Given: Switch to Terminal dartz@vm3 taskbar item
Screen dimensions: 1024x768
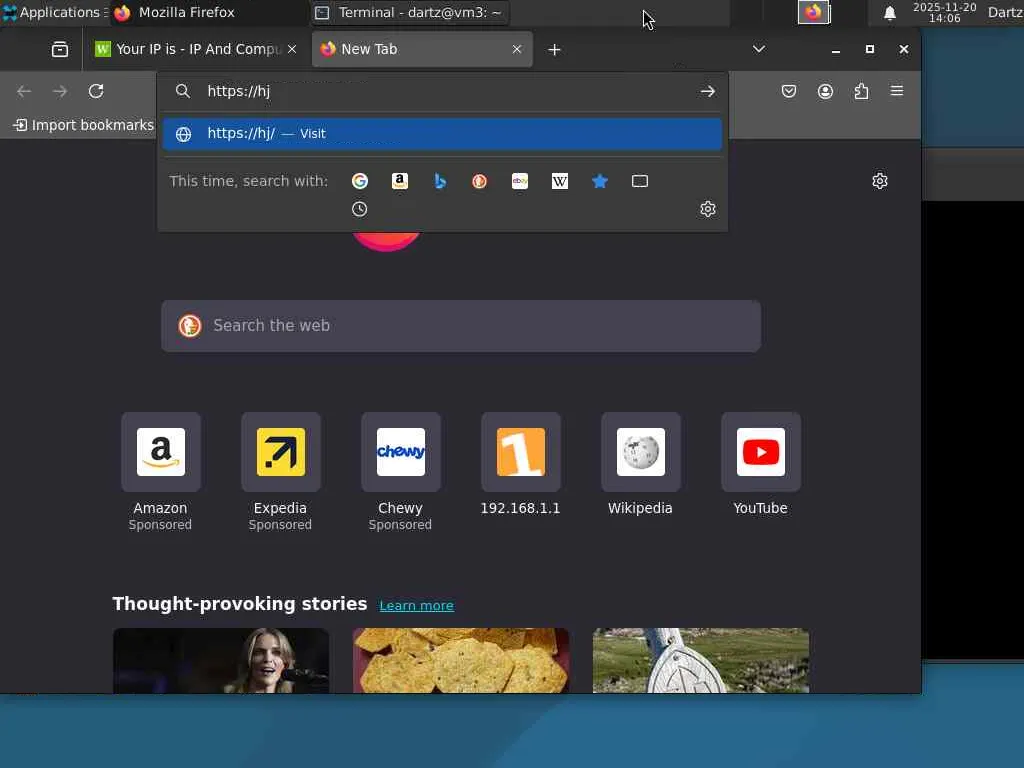Looking at the screenshot, I should (x=409, y=12).
